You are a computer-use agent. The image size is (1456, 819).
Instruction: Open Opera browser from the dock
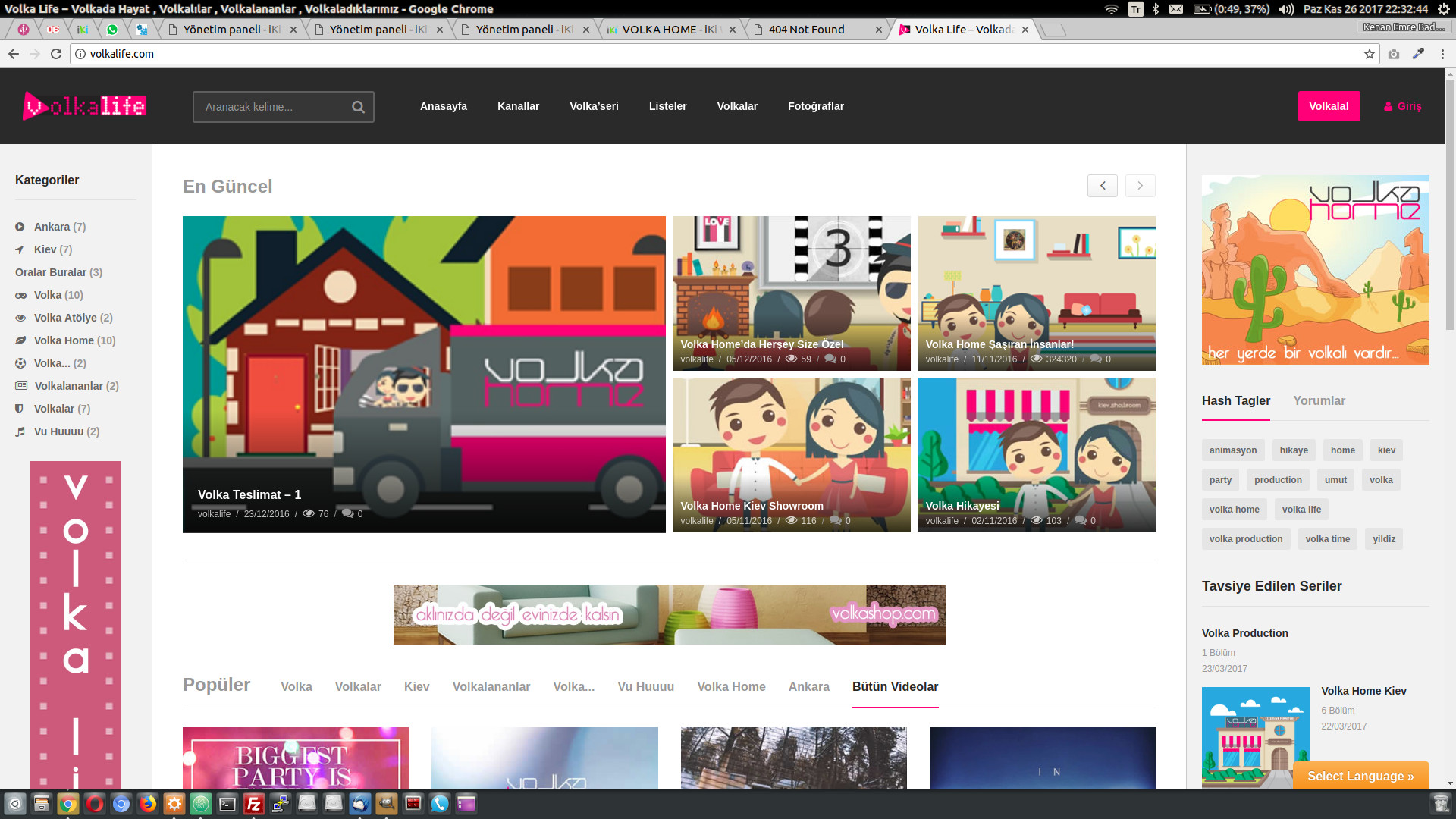click(94, 804)
